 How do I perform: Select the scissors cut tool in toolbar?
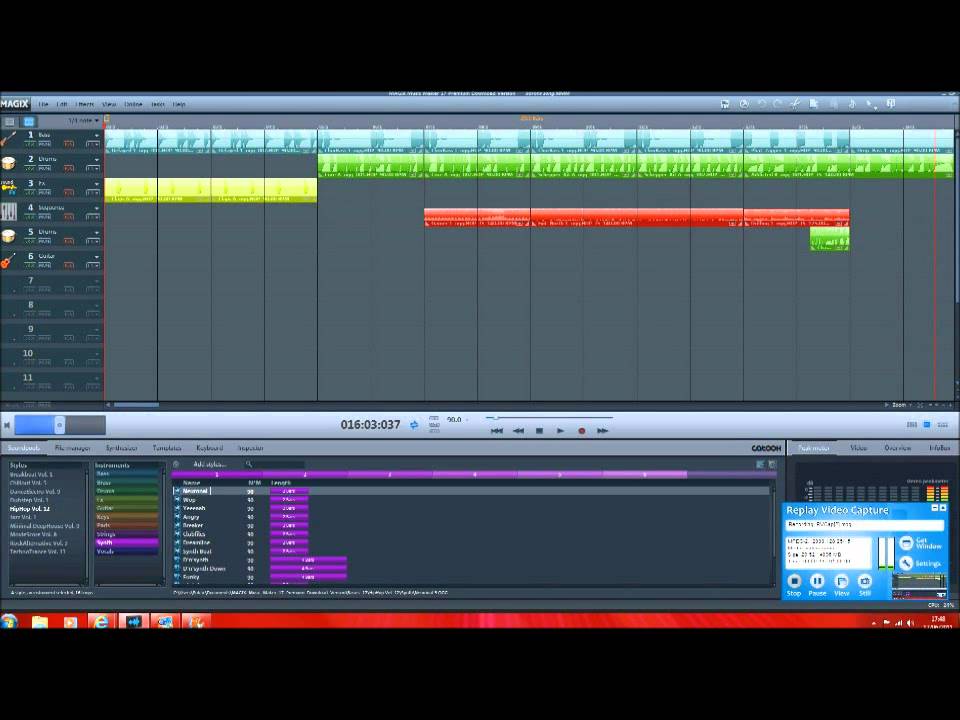pyautogui.click(x=795, y=104)
